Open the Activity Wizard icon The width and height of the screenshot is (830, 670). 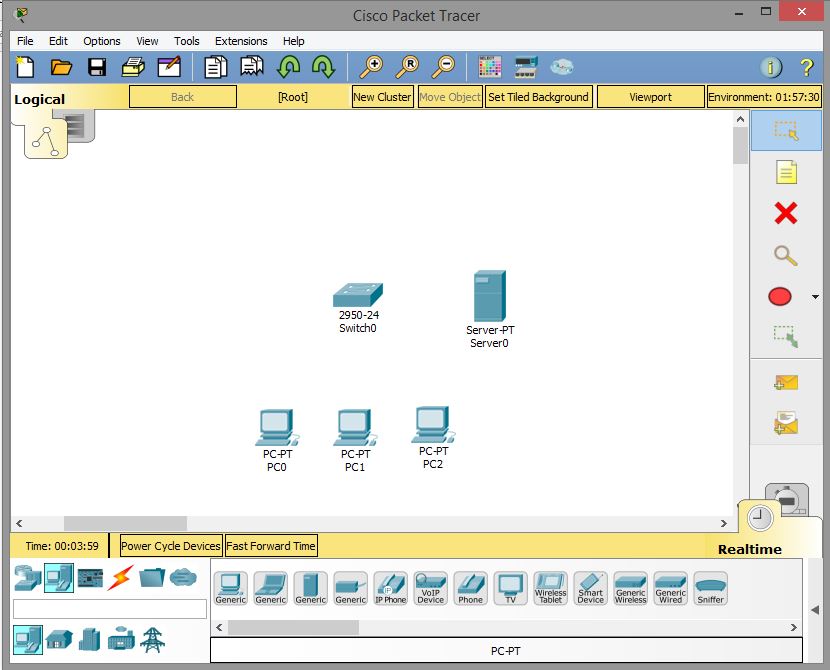(169, 67)
